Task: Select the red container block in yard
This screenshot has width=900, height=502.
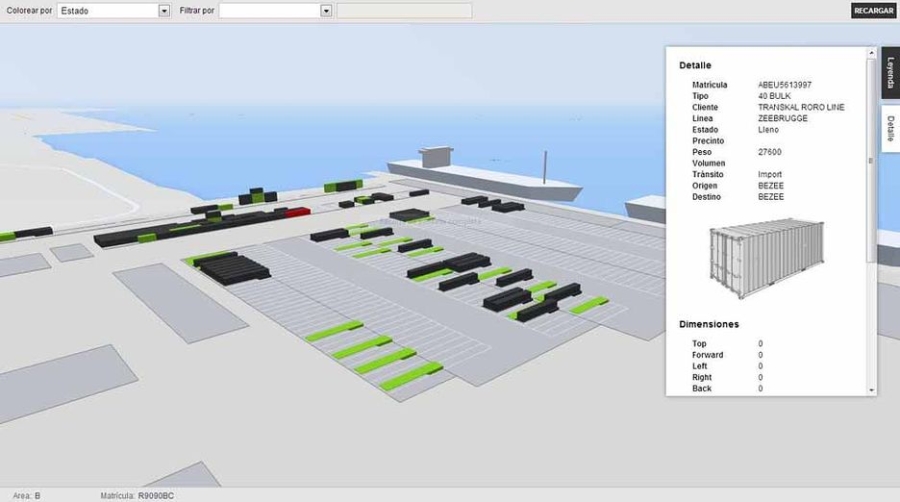Action: (297, 212)
